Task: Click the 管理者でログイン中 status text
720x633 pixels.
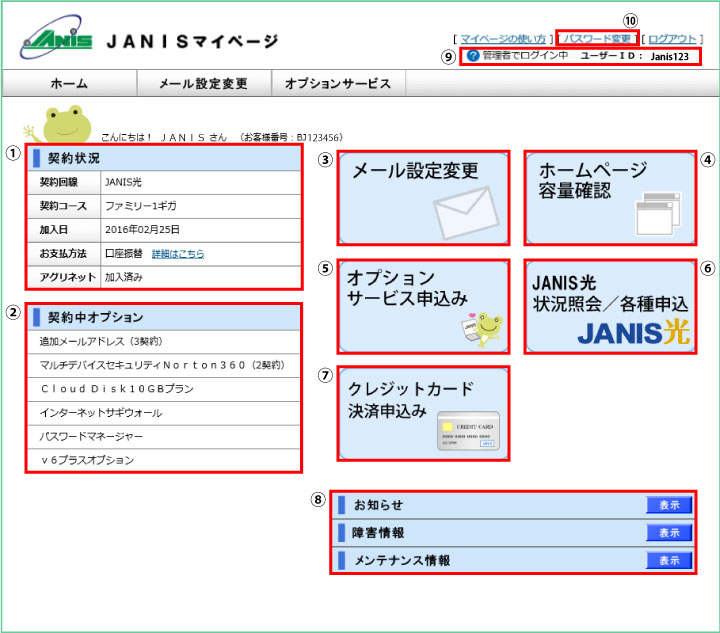Action: [x=525, y=56]
